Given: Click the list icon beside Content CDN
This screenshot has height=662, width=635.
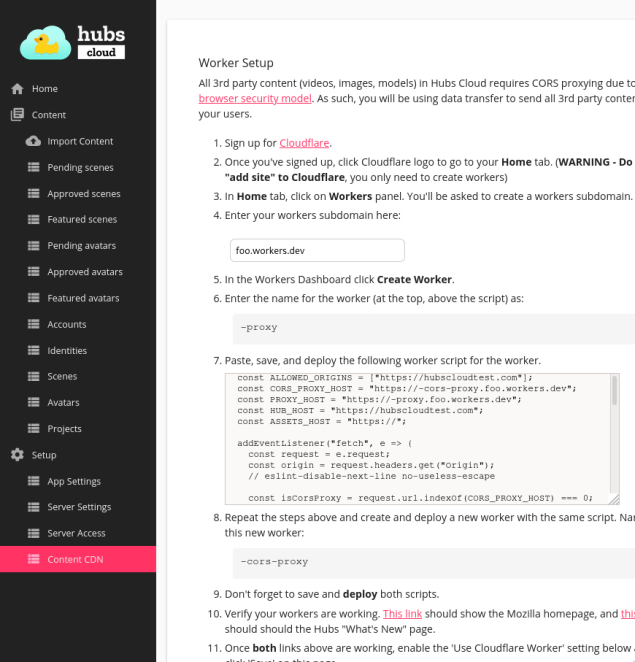Looking at the screenshot, I should pos(33,559).
